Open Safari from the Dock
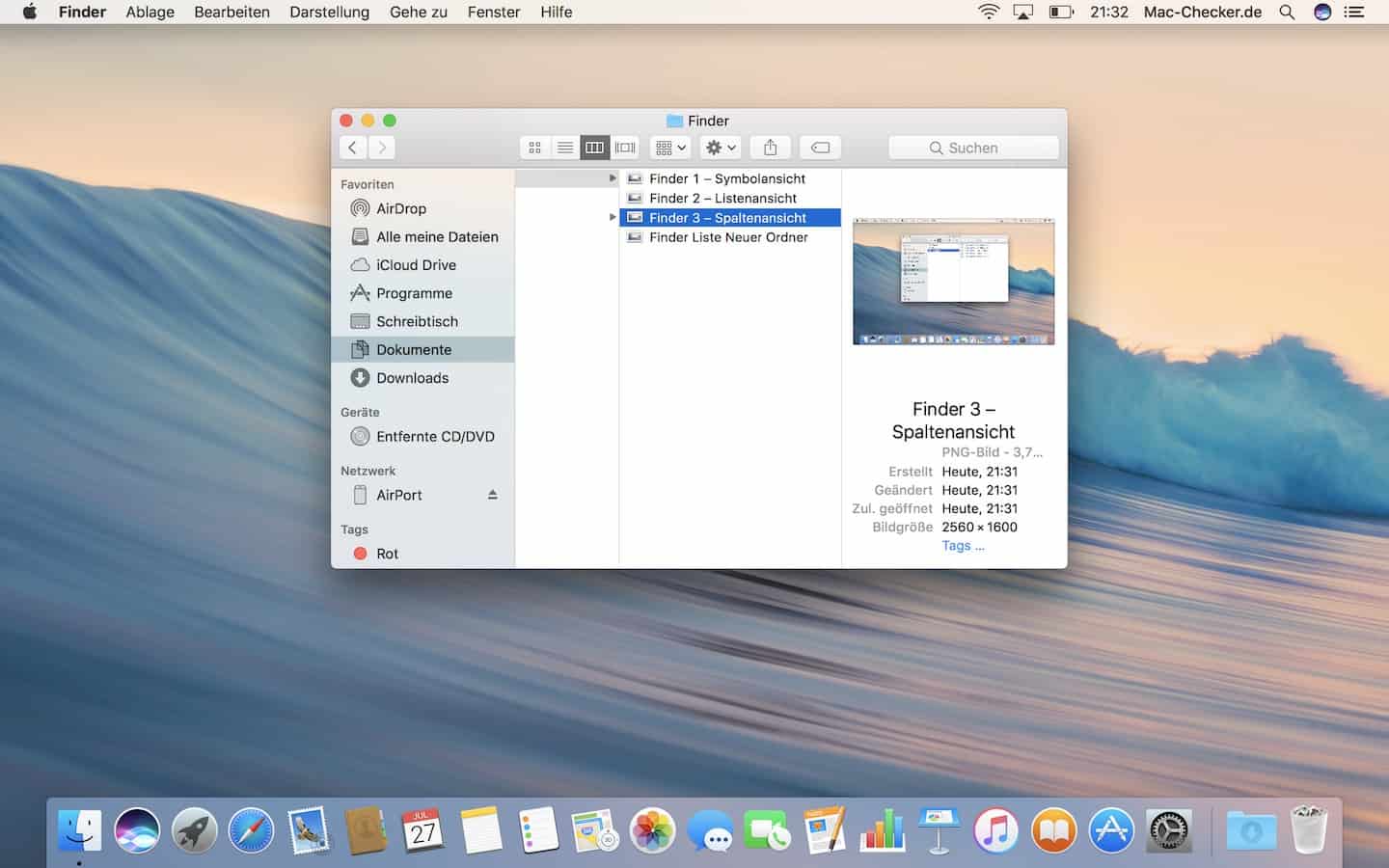This screenshot has width=1389, height=868. tap(251, 830)
